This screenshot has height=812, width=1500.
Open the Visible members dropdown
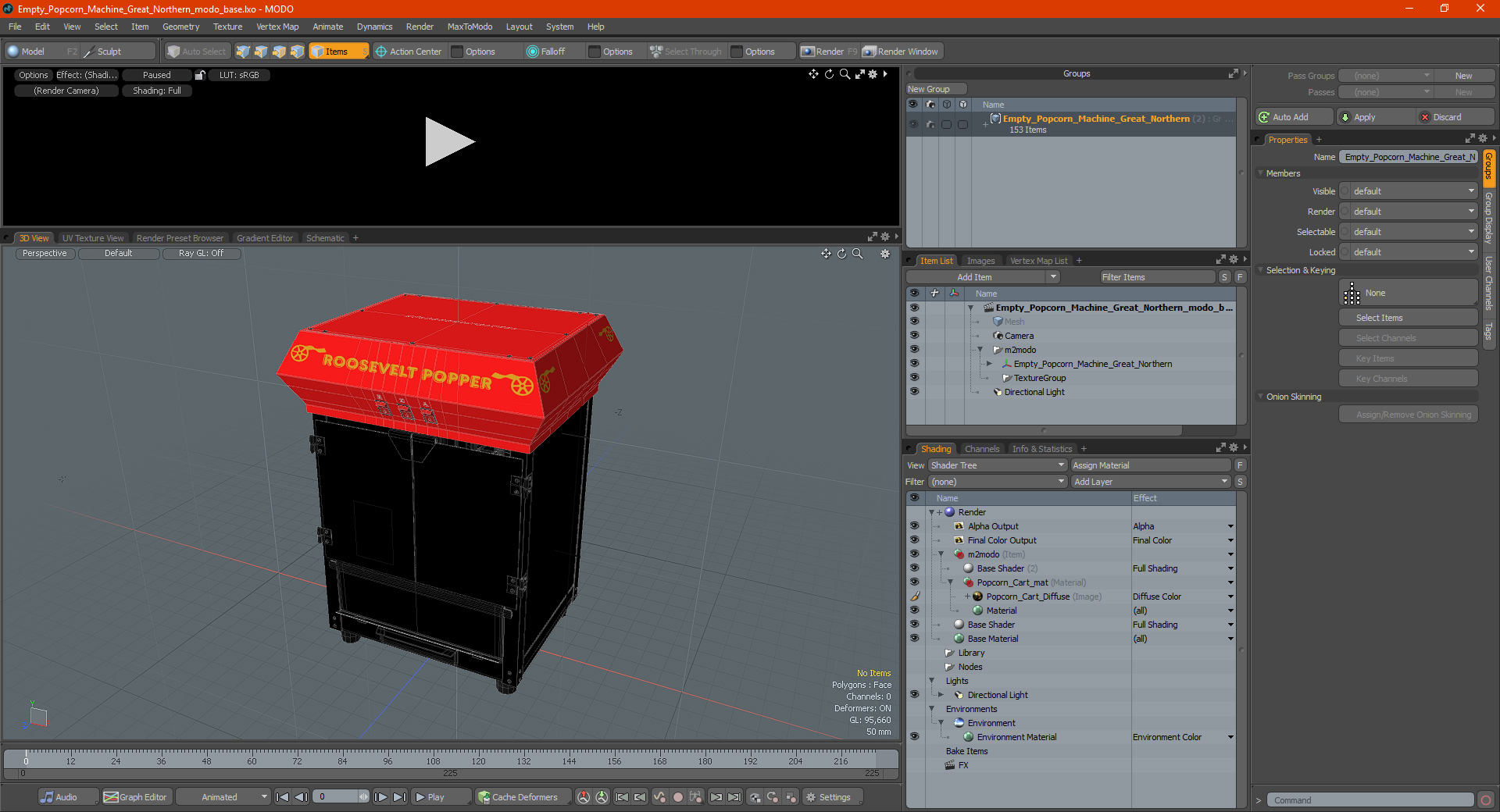tap(1409, 191)
